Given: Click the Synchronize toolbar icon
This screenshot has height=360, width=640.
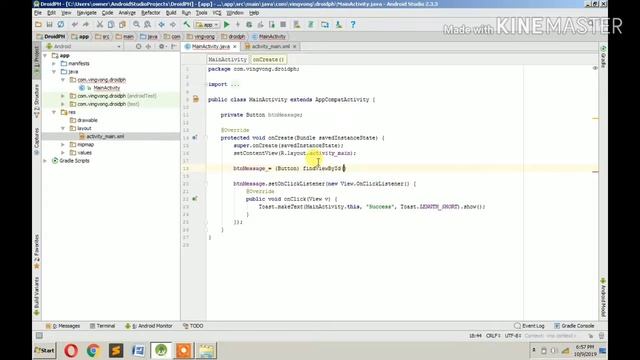Looking at the screenshot, I should 60,25.
